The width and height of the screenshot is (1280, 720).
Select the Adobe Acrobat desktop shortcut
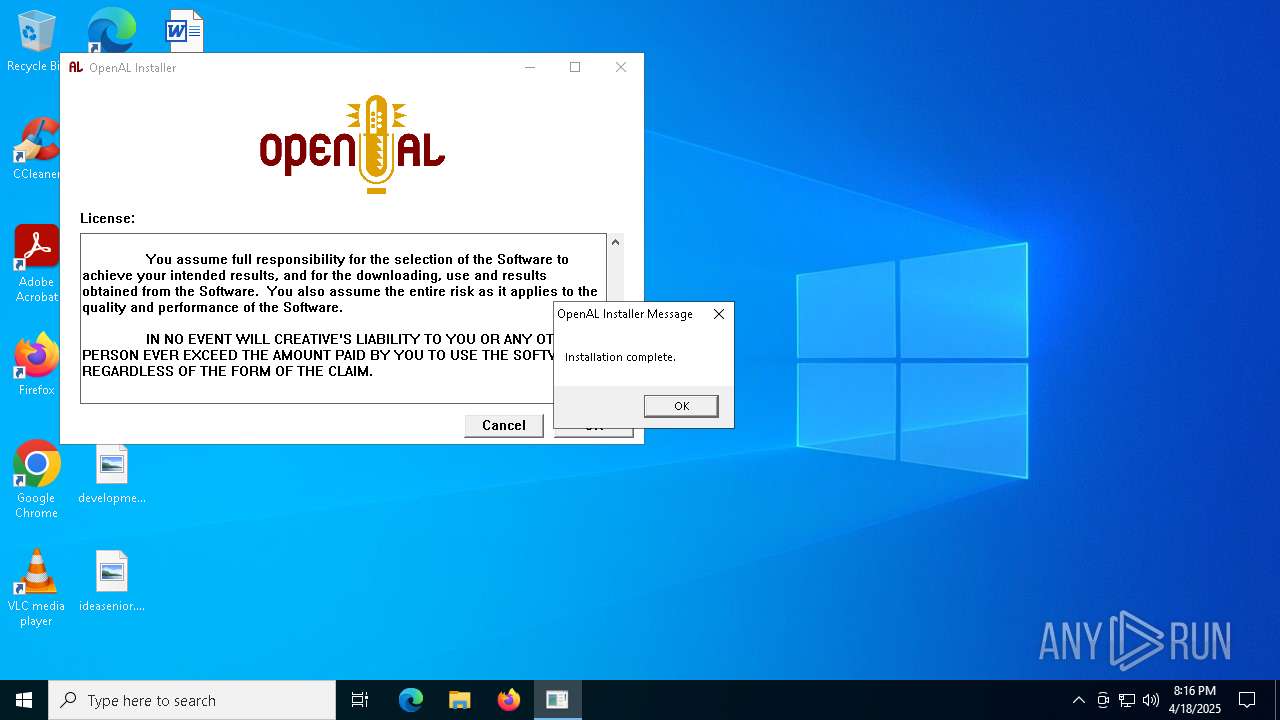click(36, 264)
